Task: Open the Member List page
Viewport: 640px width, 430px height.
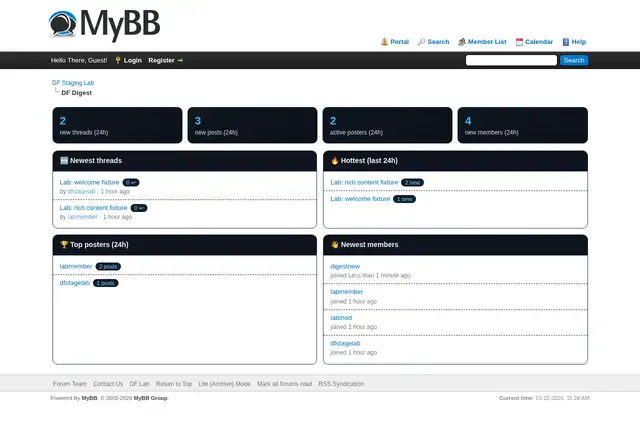Action: click(487, 42)
